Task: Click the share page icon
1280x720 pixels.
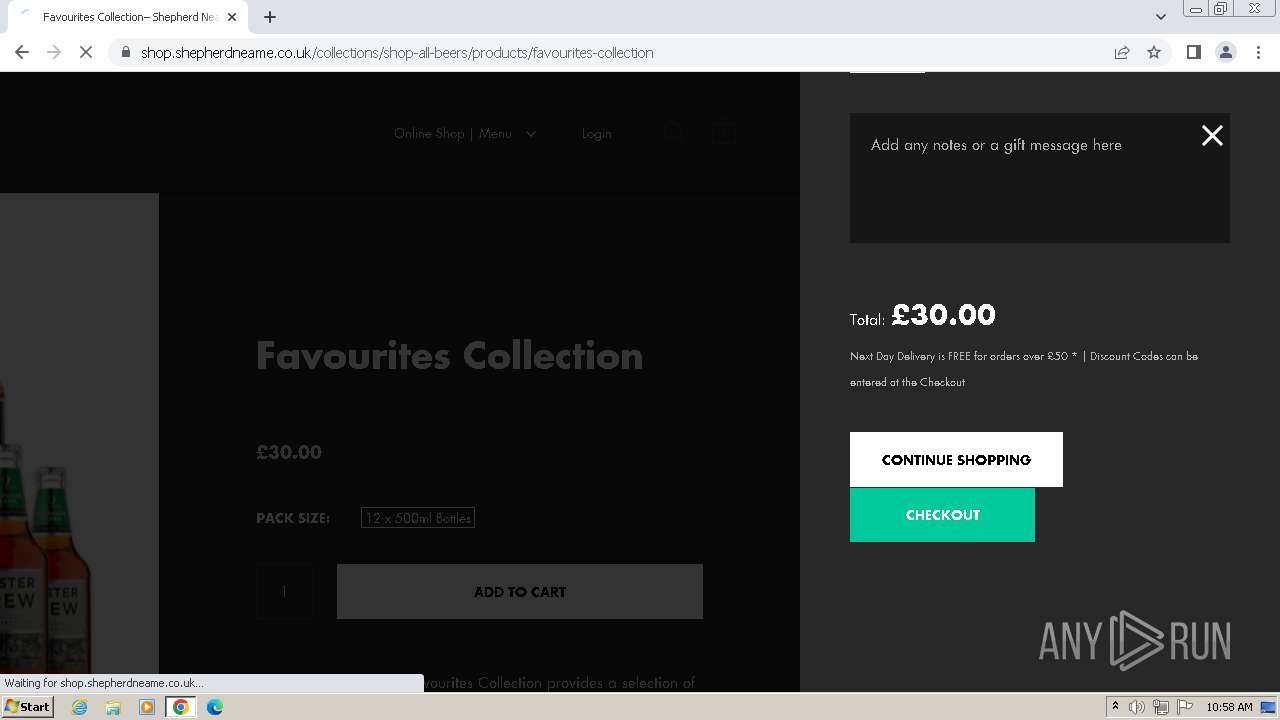Action: click(1122, 53)
